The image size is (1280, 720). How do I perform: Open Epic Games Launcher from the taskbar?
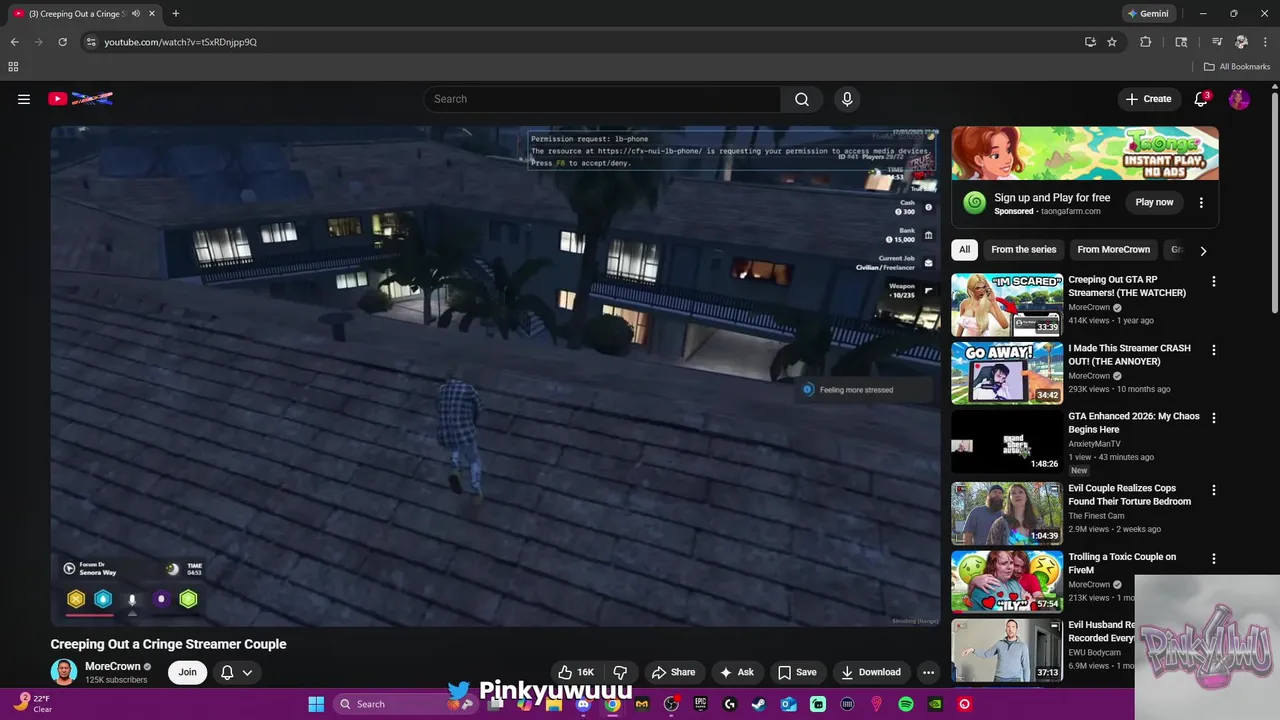point(701,704)
